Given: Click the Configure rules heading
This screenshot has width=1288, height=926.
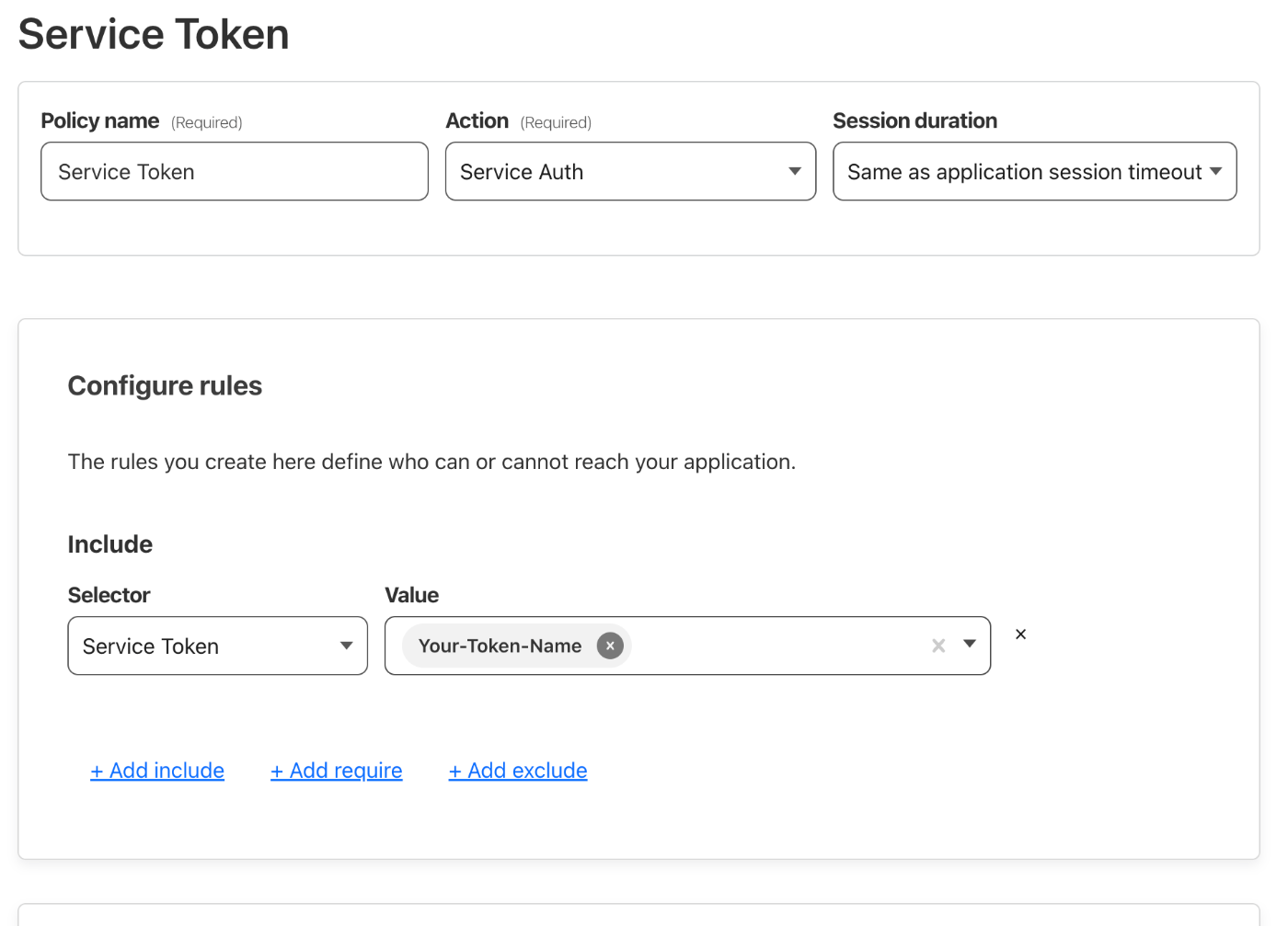Looking at the screenshot, I should [x=164, y=385].
